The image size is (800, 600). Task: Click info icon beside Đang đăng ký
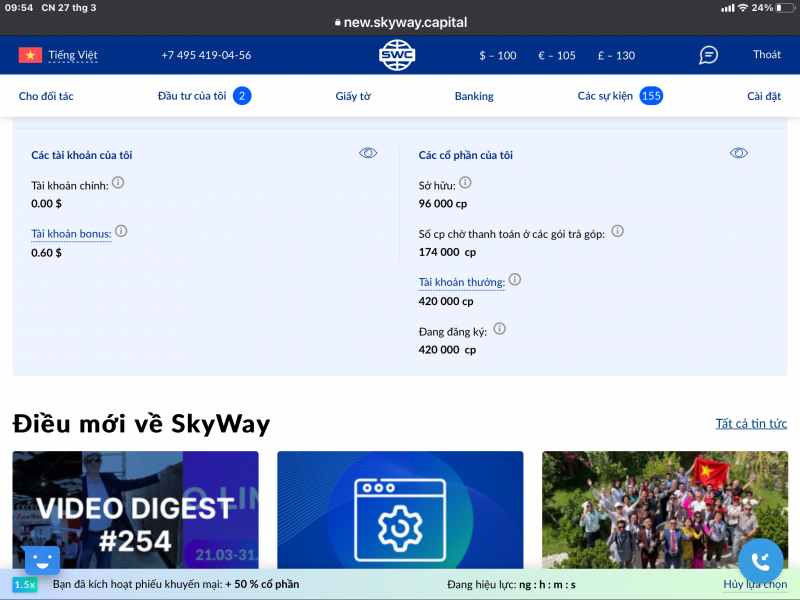click(499, 328)
